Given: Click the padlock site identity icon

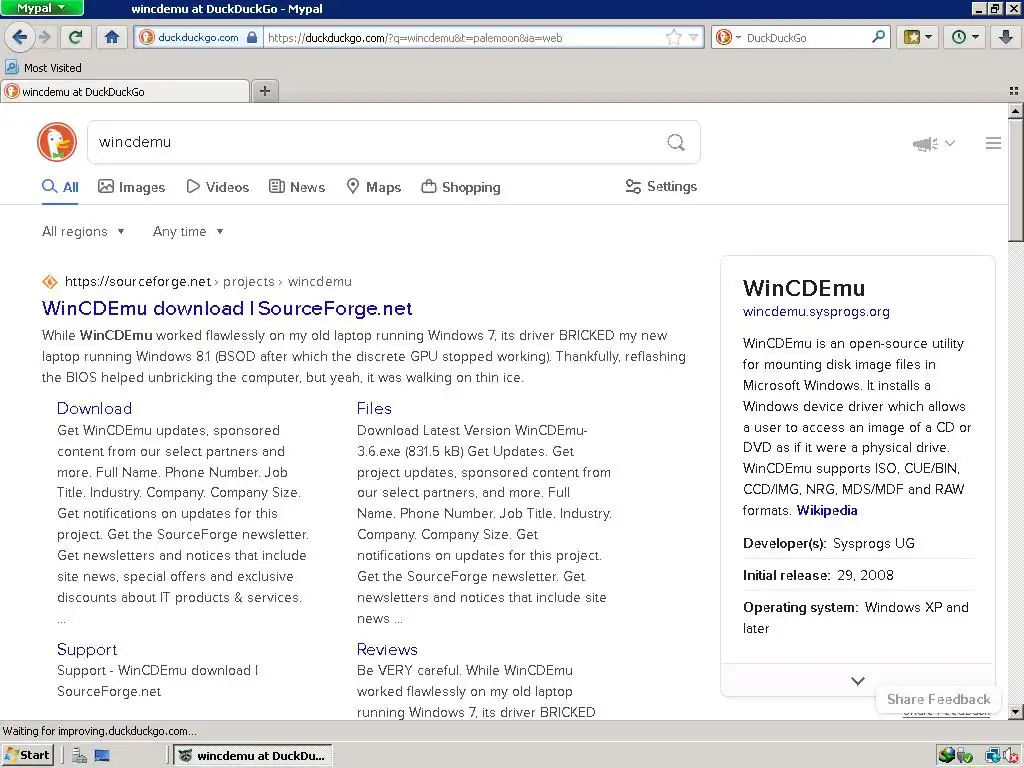Looking at the screenshot, I should click(x=251, y=37).
